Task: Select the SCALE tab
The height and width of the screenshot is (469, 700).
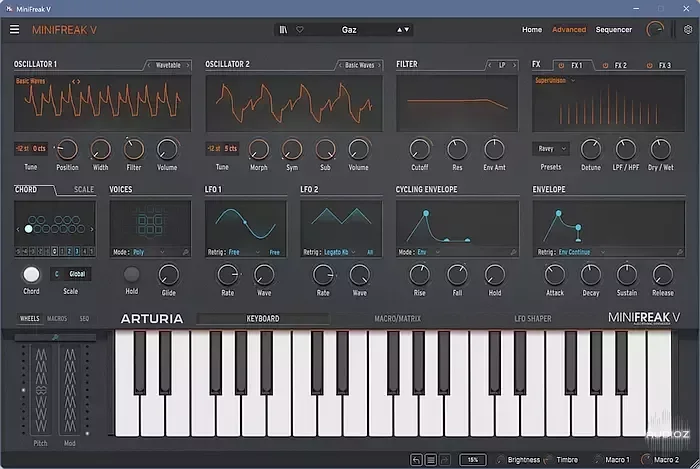Action: (84, 190)
